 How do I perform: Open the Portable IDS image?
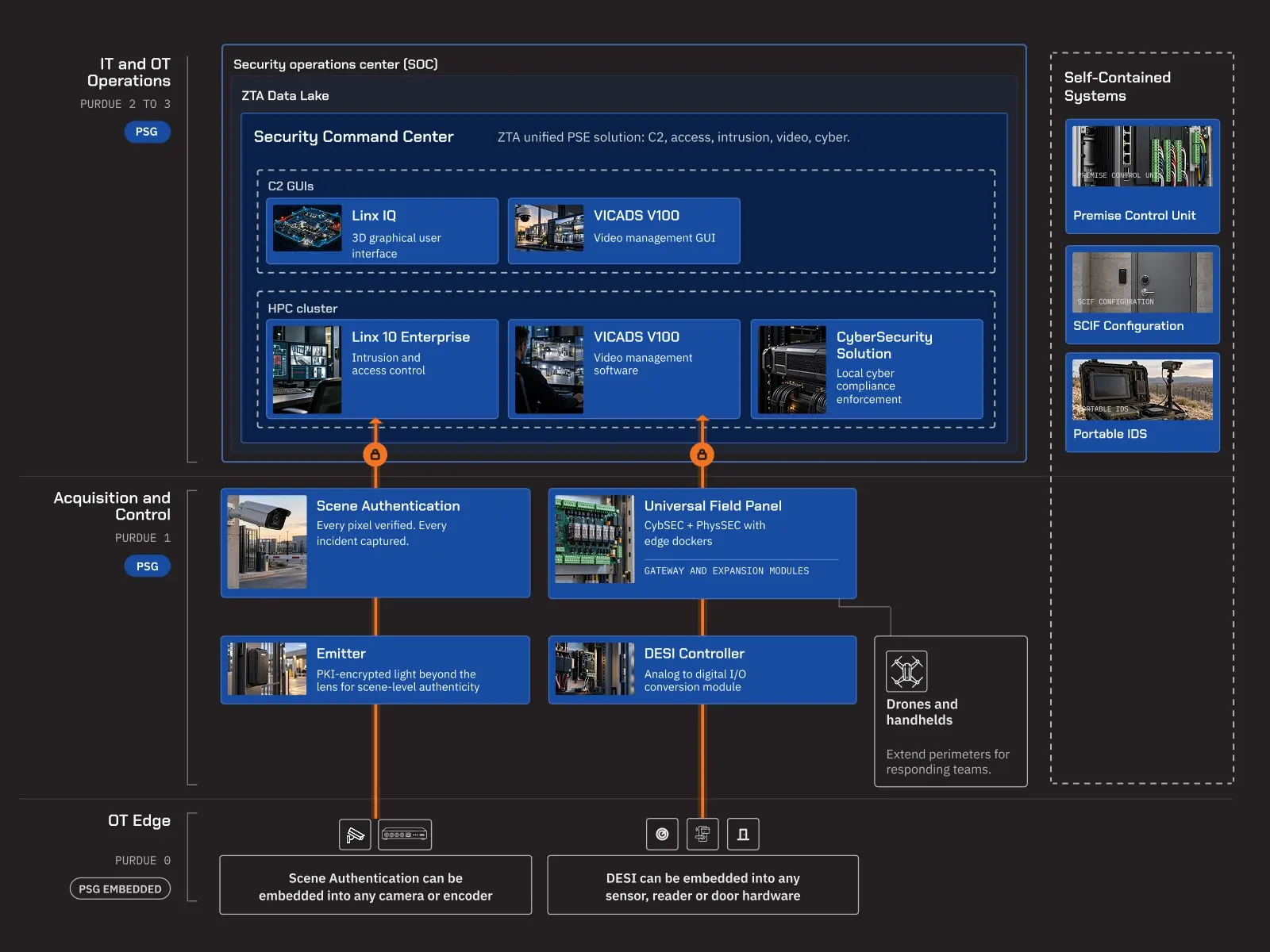click(1142, 390)
